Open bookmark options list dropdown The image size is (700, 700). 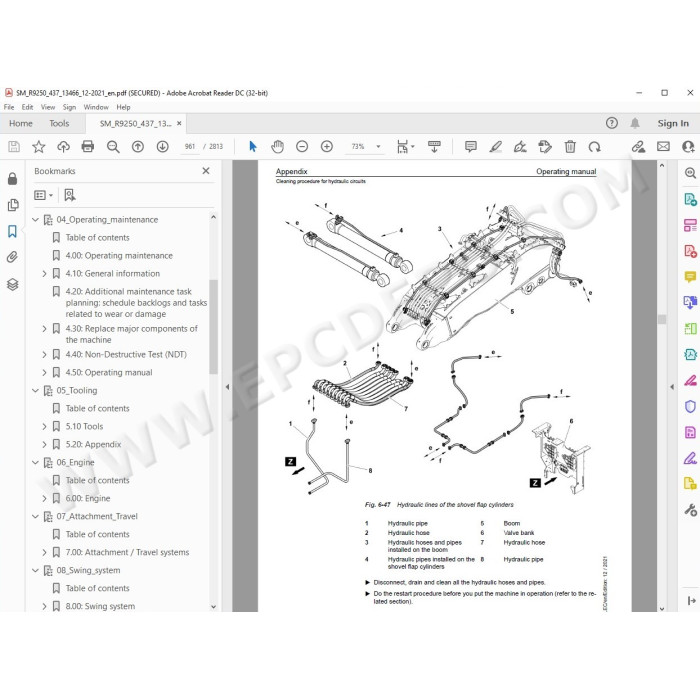pyautogui.click(x=43, y=195)
